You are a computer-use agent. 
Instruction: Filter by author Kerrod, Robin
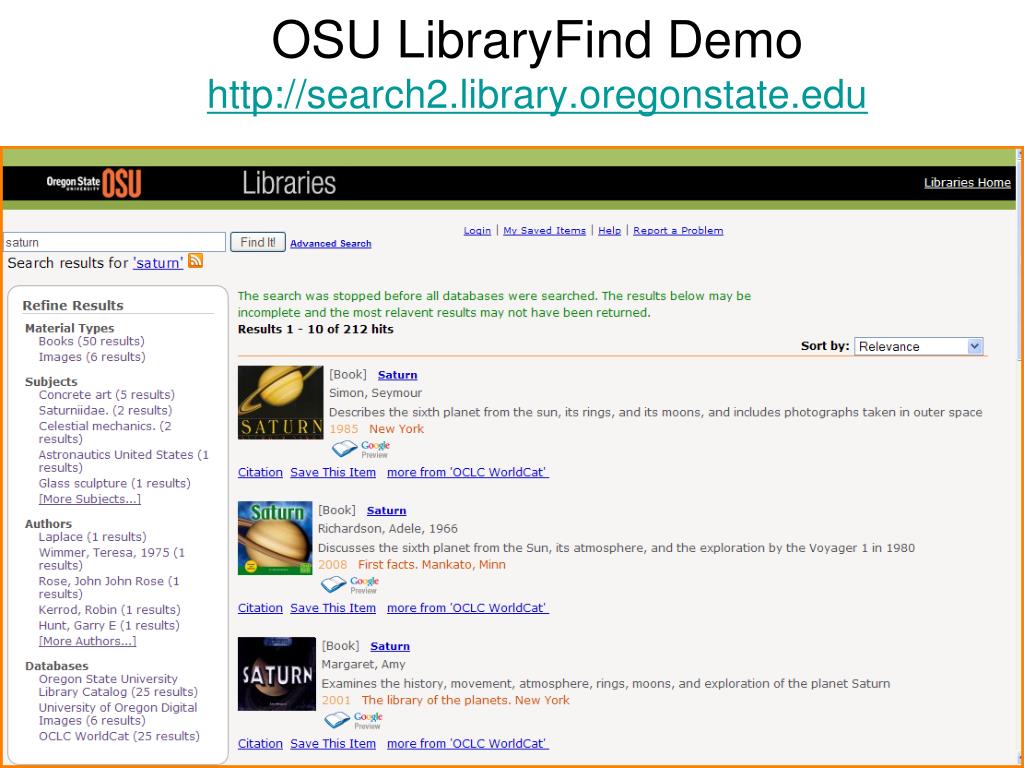(x=109, y=610)
